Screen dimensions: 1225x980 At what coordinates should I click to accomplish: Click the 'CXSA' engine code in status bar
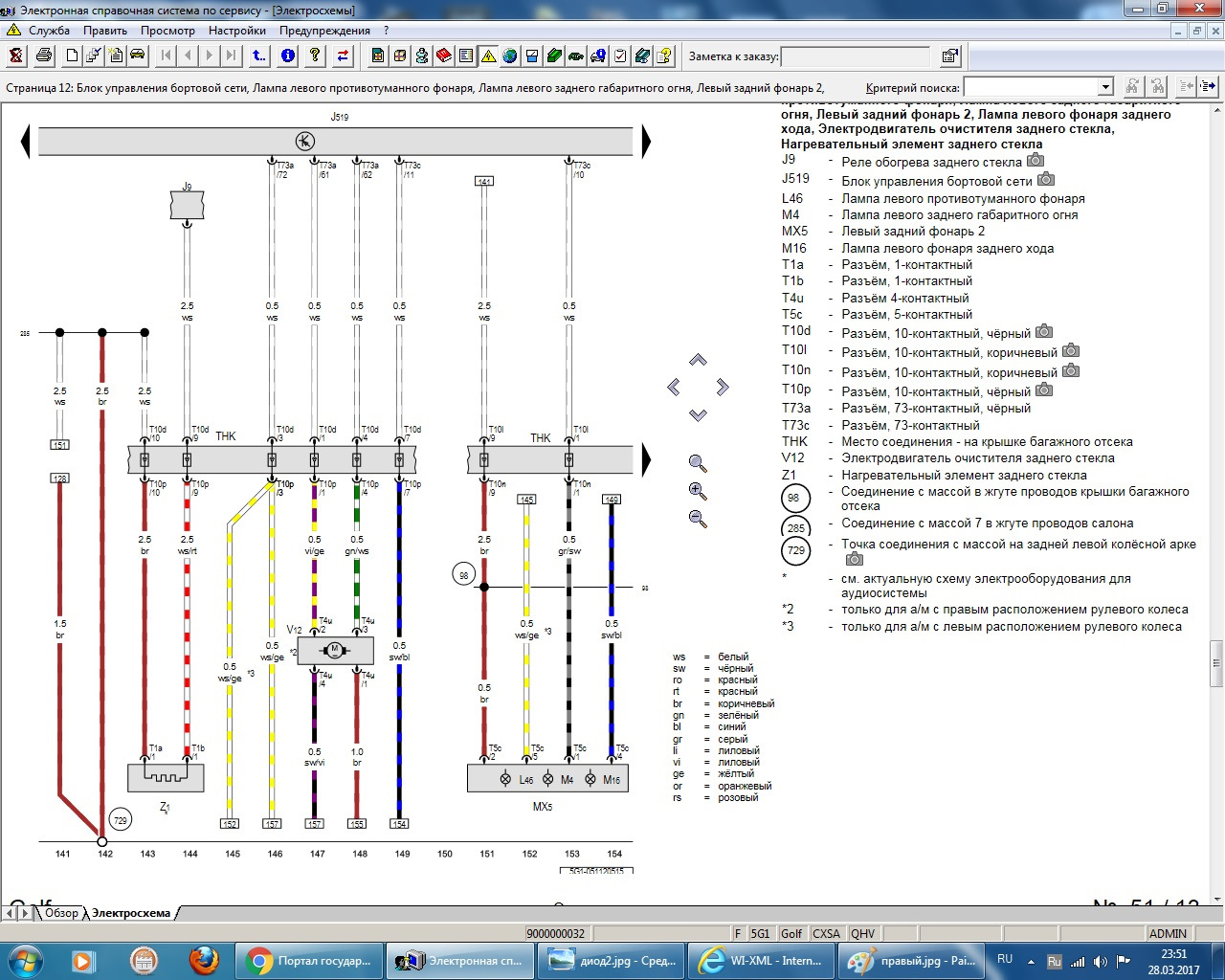coord(826,933)
